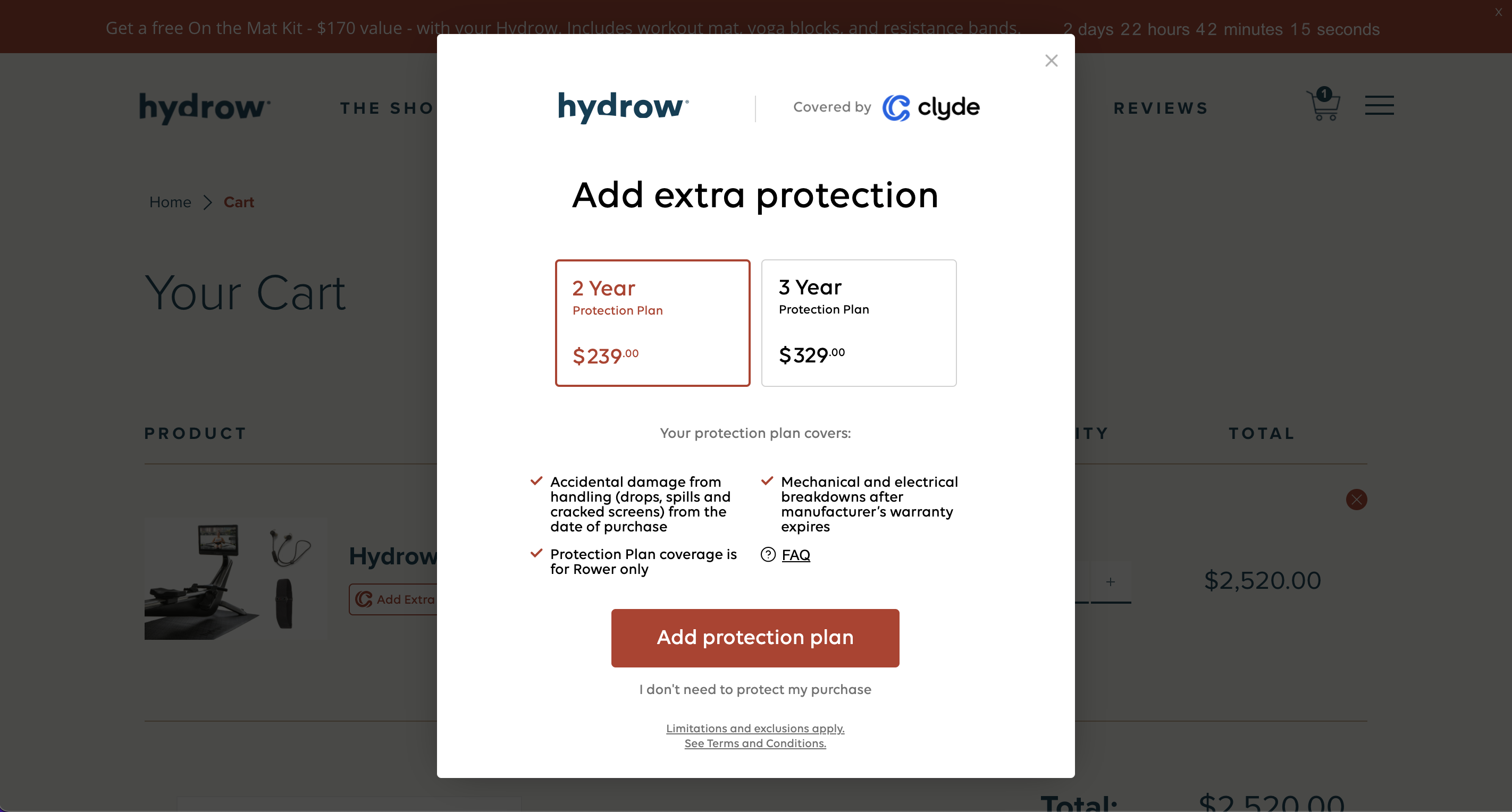
Task: Open the Reviews menu item
Action: click(1161, 108)
